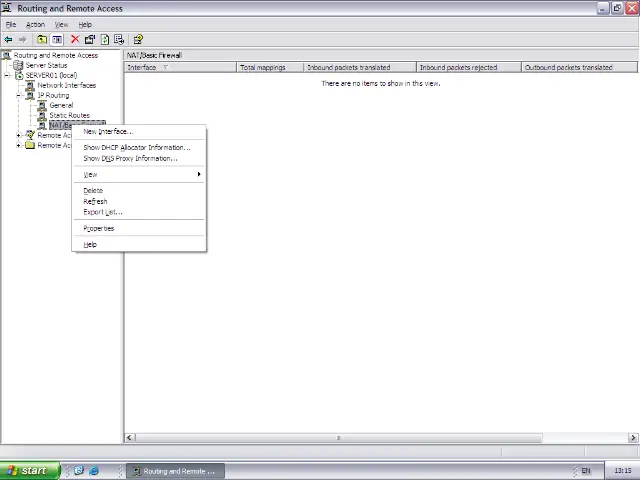Click the Export List toolbar icon
640x480 pixels.
tap(119, 39)
